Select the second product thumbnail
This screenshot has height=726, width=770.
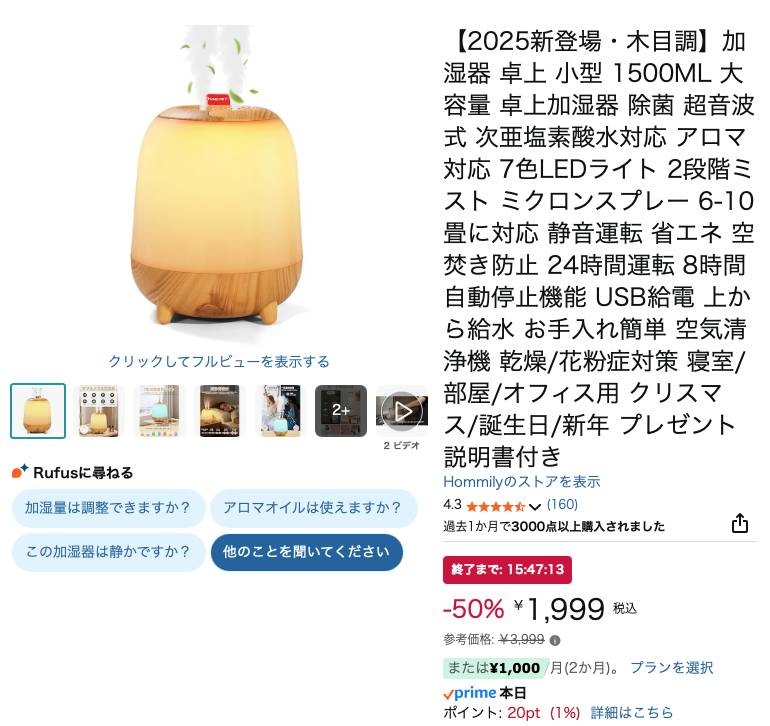99,411
